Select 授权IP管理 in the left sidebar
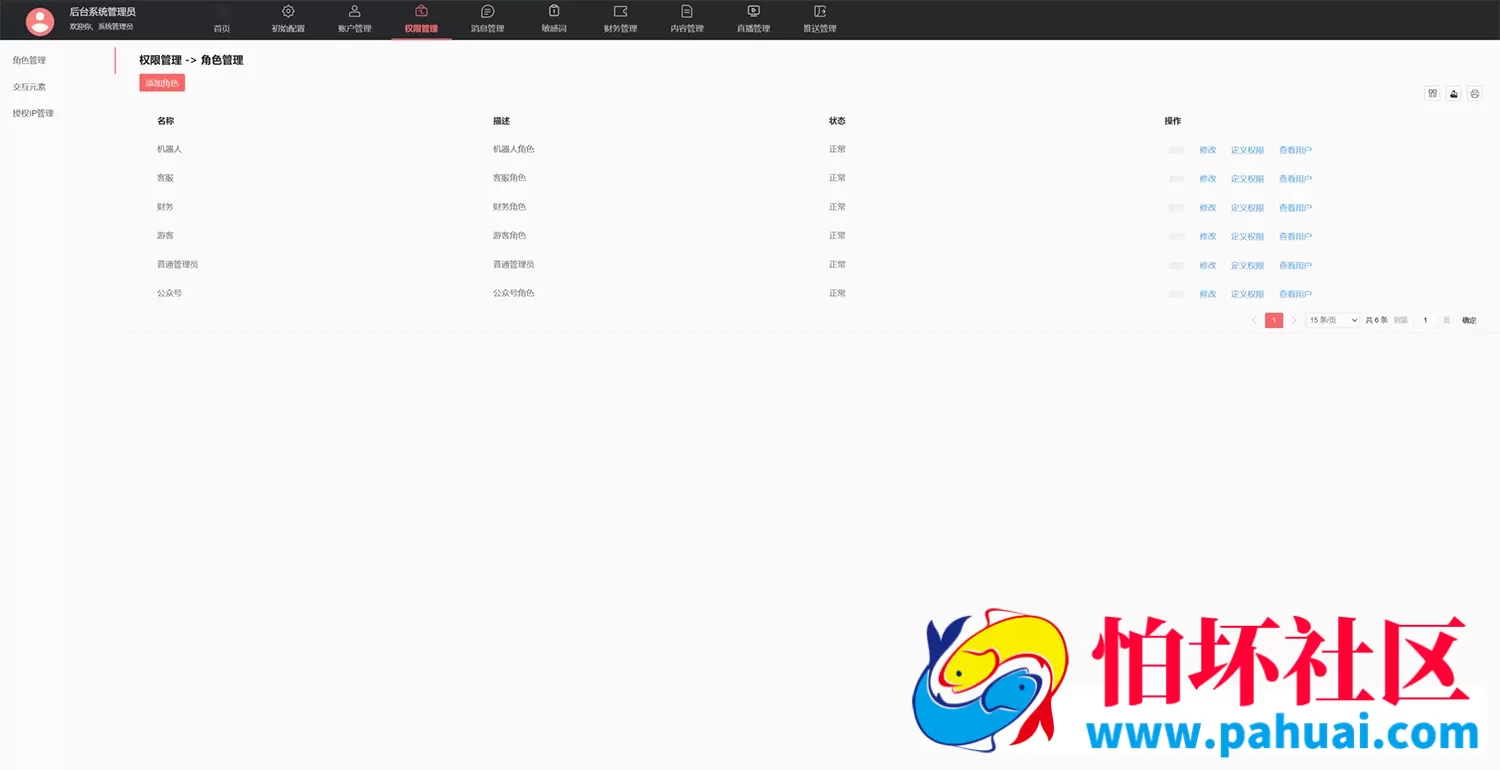The image size is (1500, 770). tap(33, 113)
